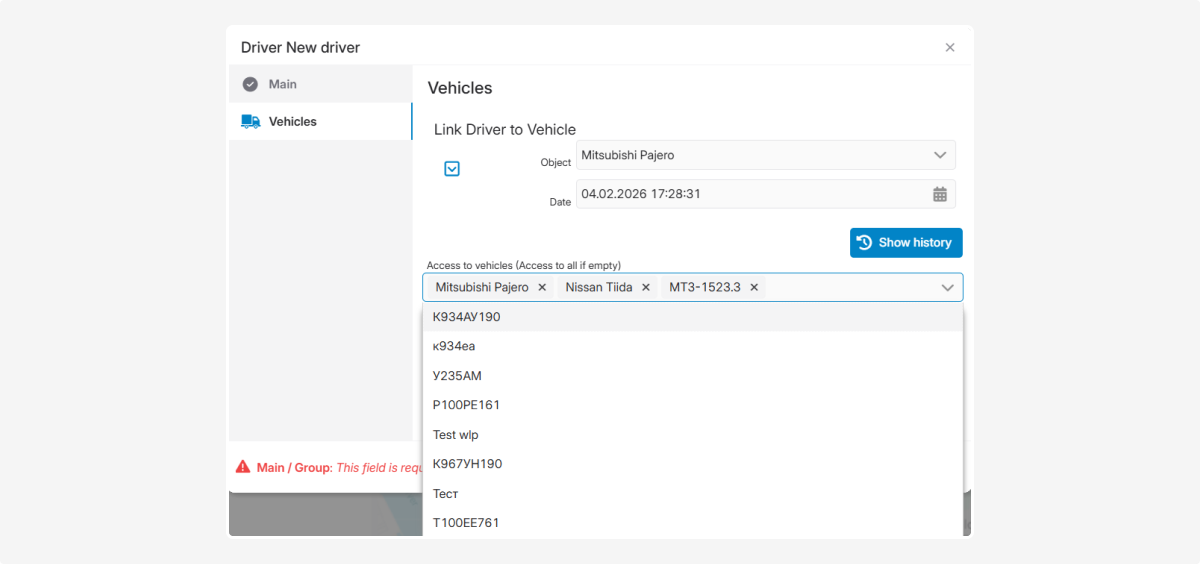
Task: Remove Nissan Tiida tag from access list
Action: (x=646, y=287)
